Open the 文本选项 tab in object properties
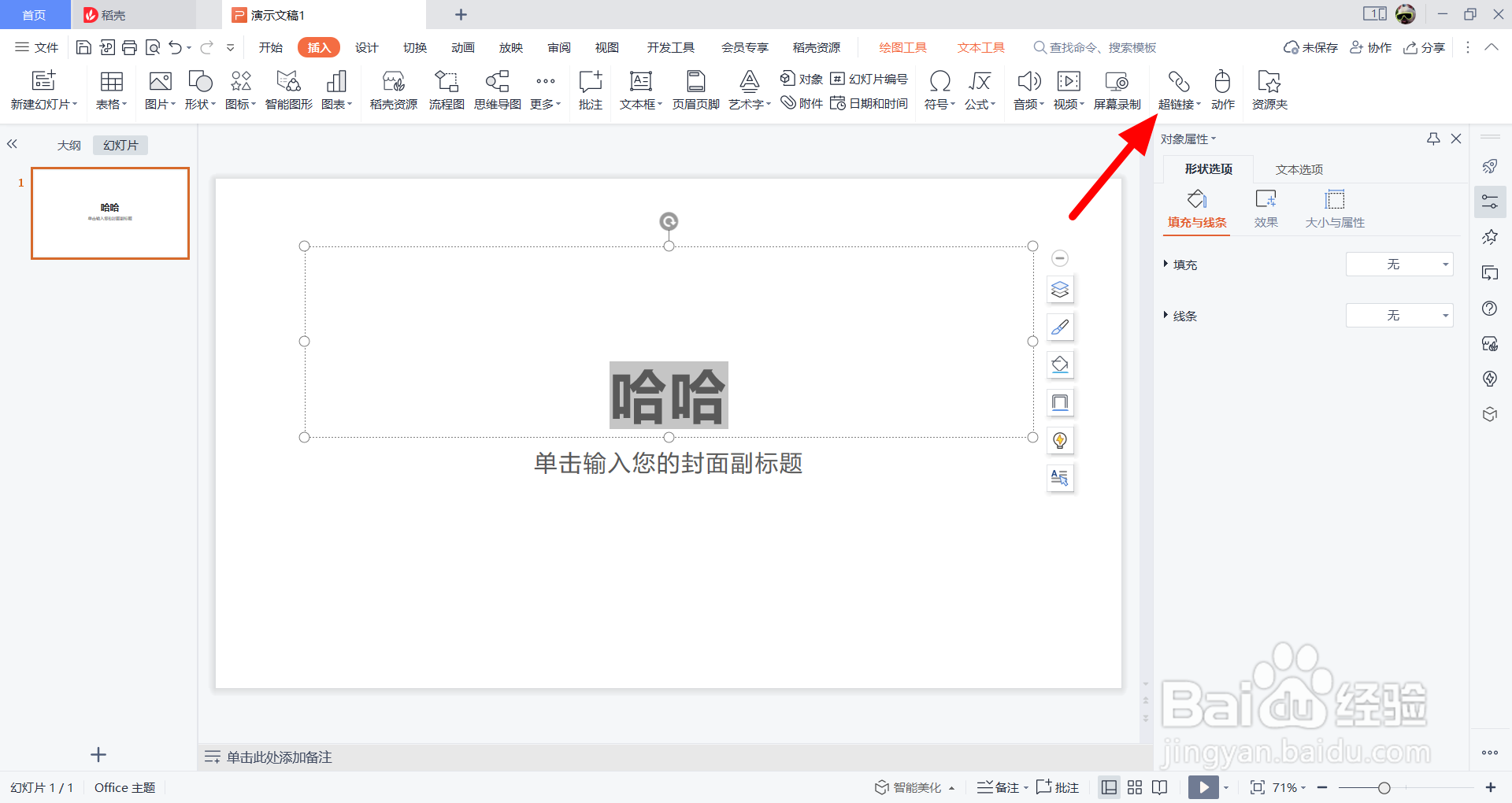1512x803 pixels. 1298,168
